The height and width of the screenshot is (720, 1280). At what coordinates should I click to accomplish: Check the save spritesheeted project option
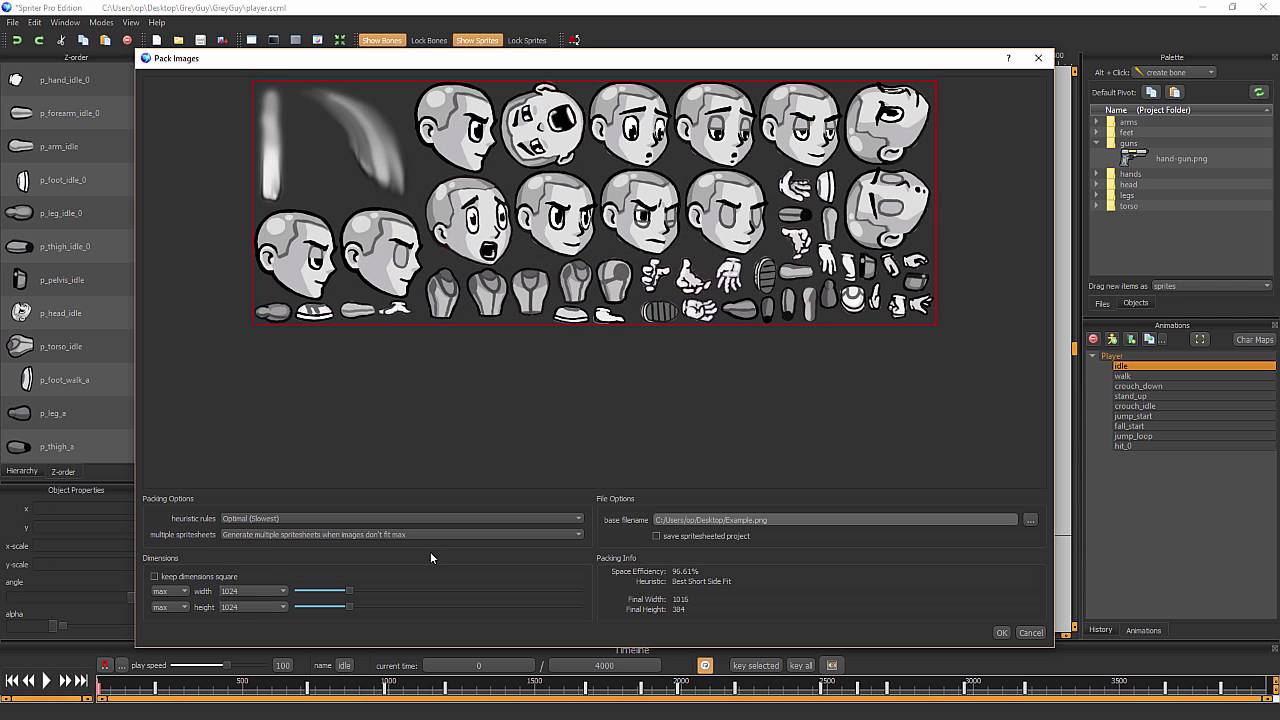point(656,536)
